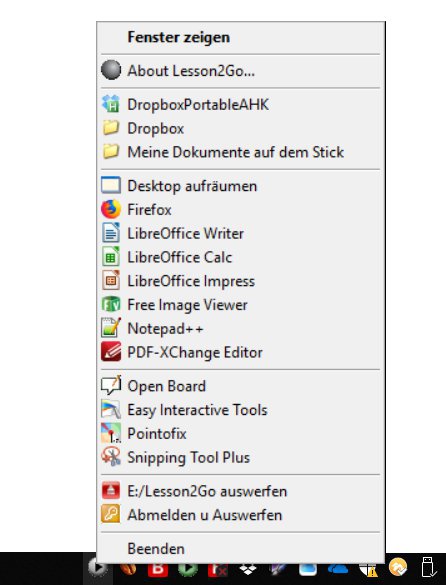446x585 pixels.
Task: Click the Firefox icon in menu
Action: (x=111, y=209)
